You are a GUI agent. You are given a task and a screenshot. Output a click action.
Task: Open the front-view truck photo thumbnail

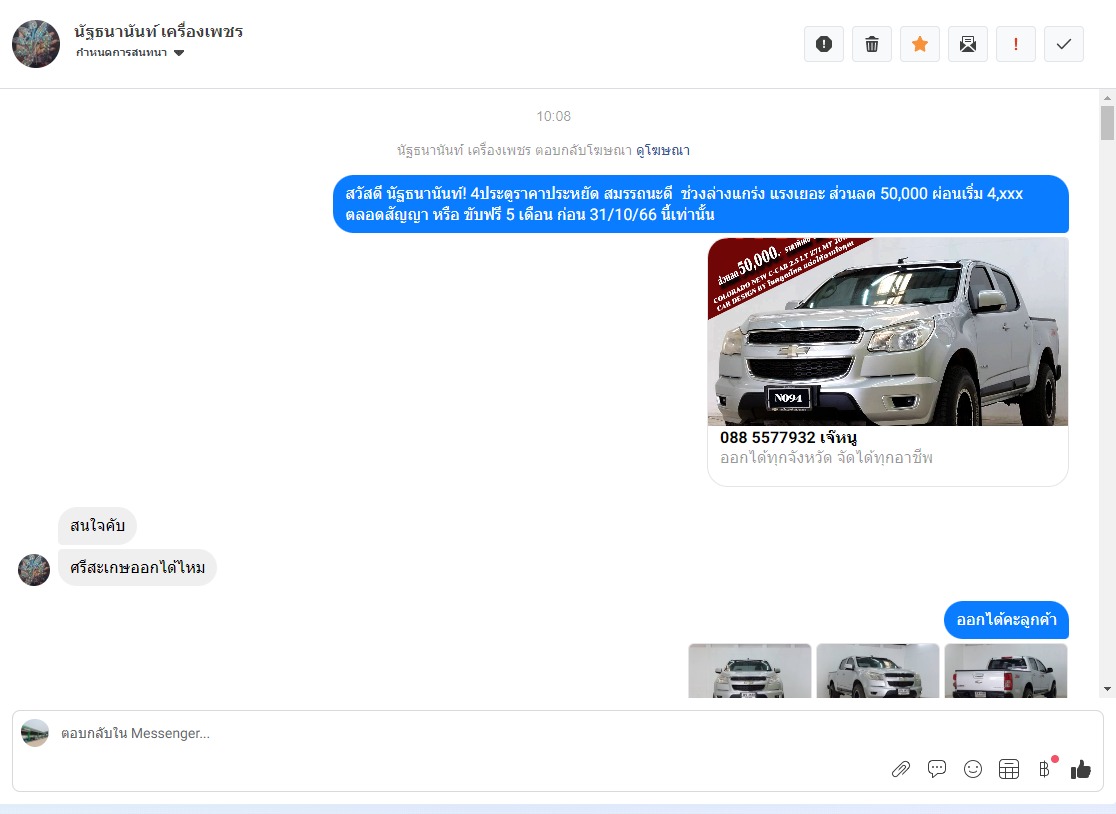click(749, 671)
